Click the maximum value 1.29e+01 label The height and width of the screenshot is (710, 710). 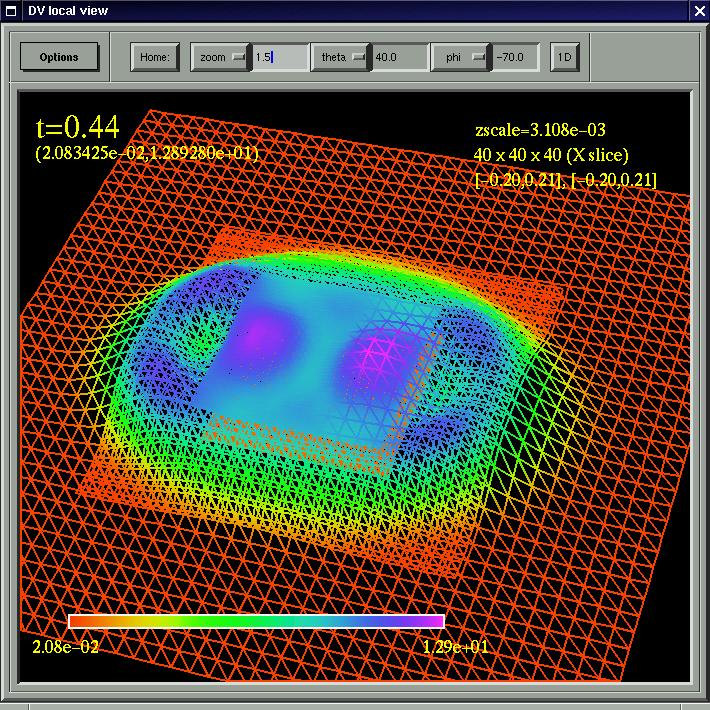456,647
